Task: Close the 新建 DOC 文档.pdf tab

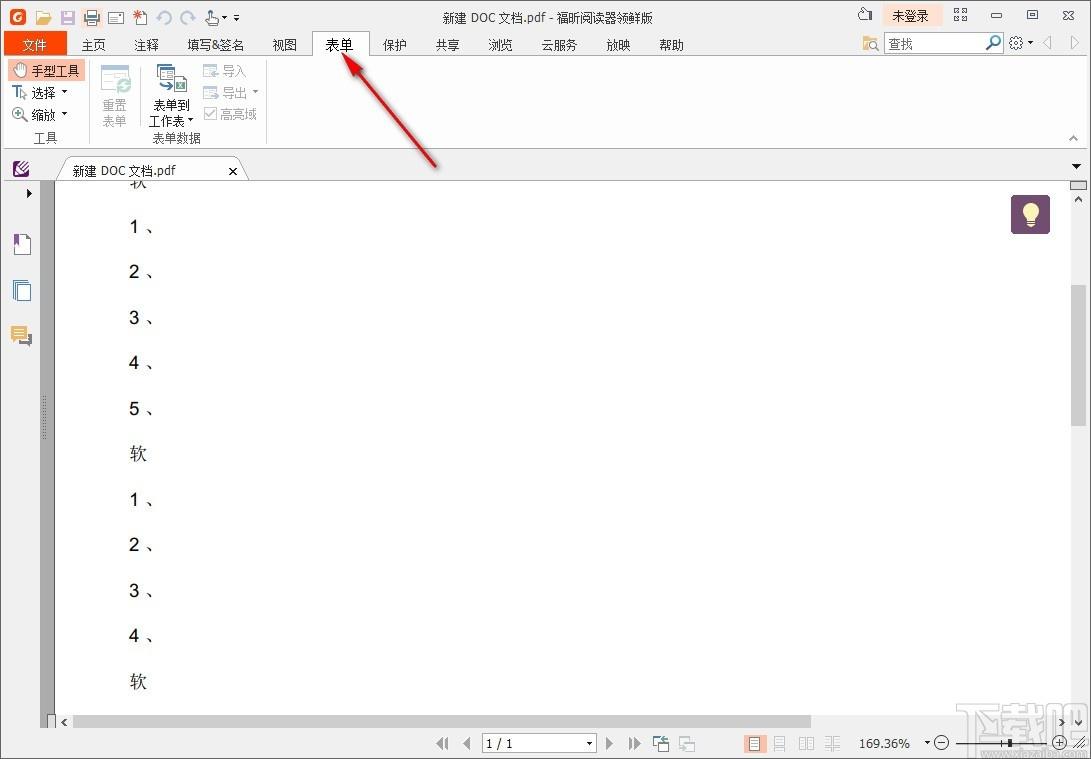Action: pyautogui.click(x=233, y=171)
